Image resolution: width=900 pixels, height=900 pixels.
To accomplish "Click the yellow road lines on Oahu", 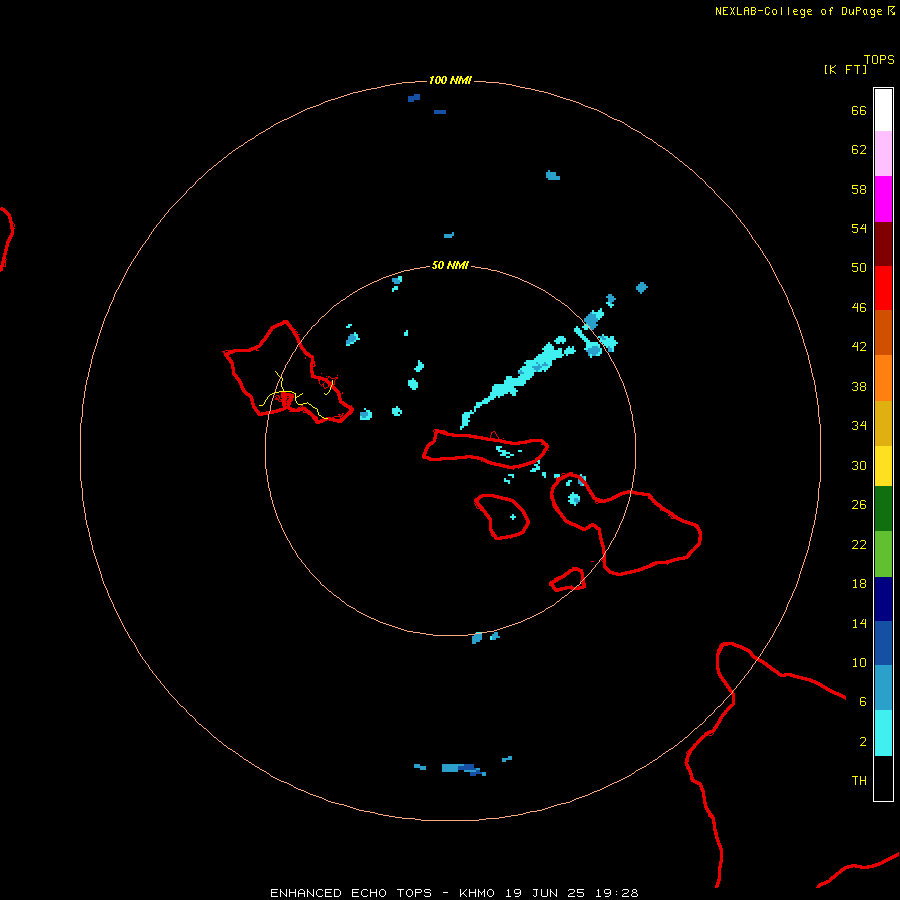I will click(297, 396).
